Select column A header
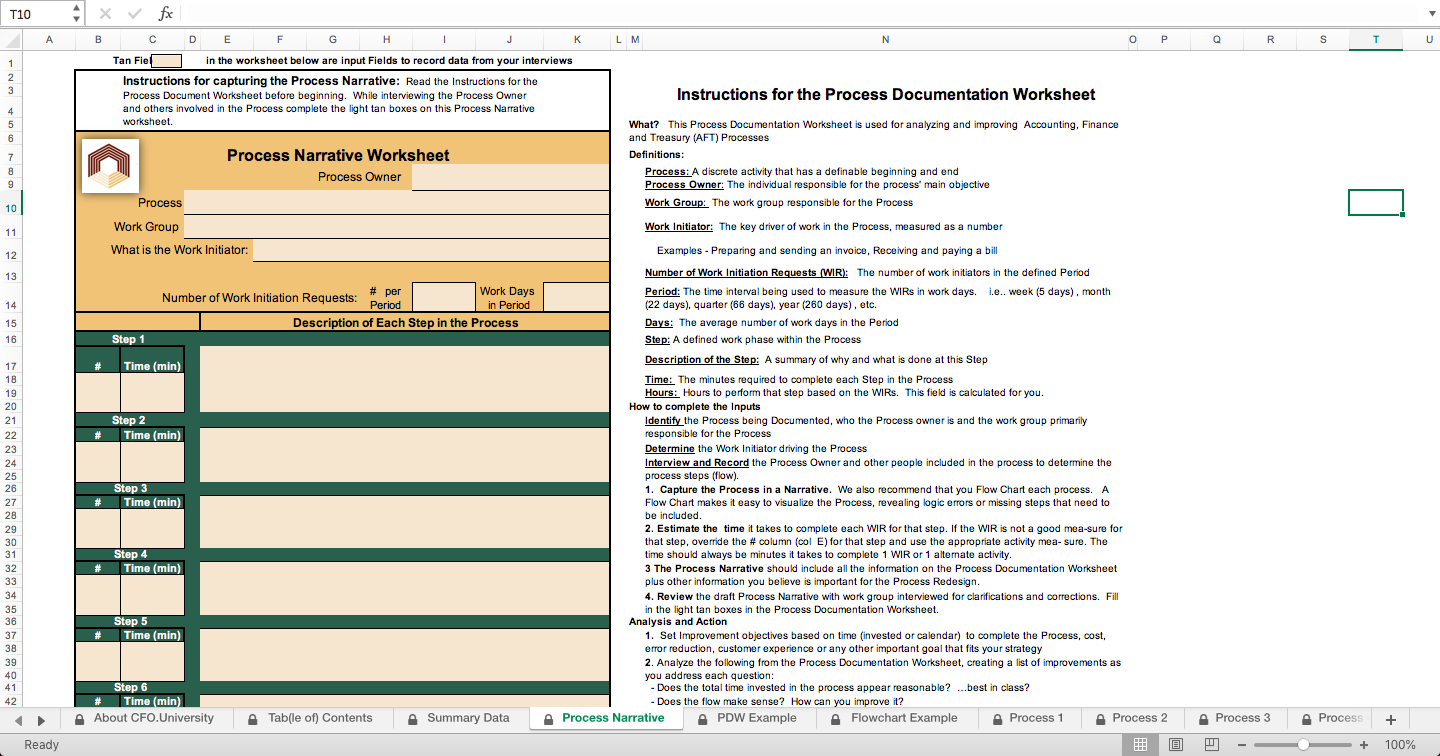Image resolution: width=1440 pixels, height=756 pixels. tap(47, 40)
